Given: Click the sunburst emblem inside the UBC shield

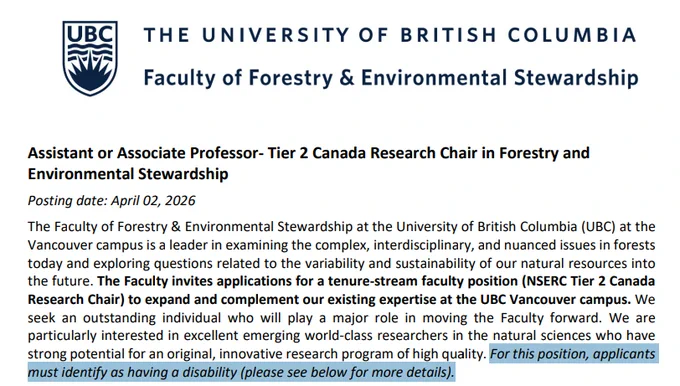Looking at the screenshot, I should [90, 75].
